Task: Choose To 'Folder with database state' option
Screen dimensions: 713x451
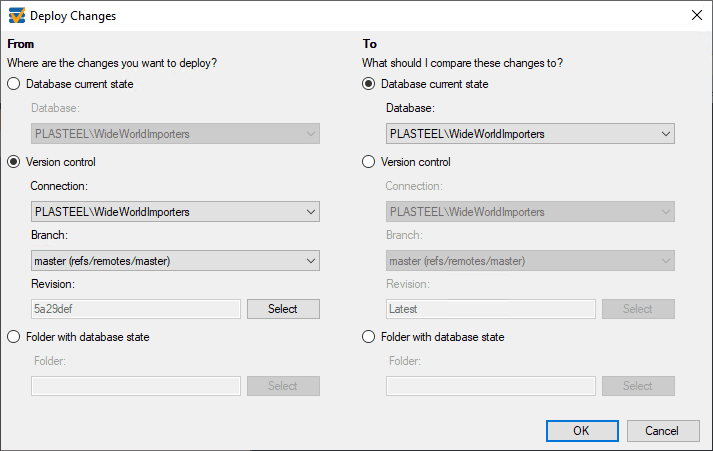Action: (x=368, y=337)
